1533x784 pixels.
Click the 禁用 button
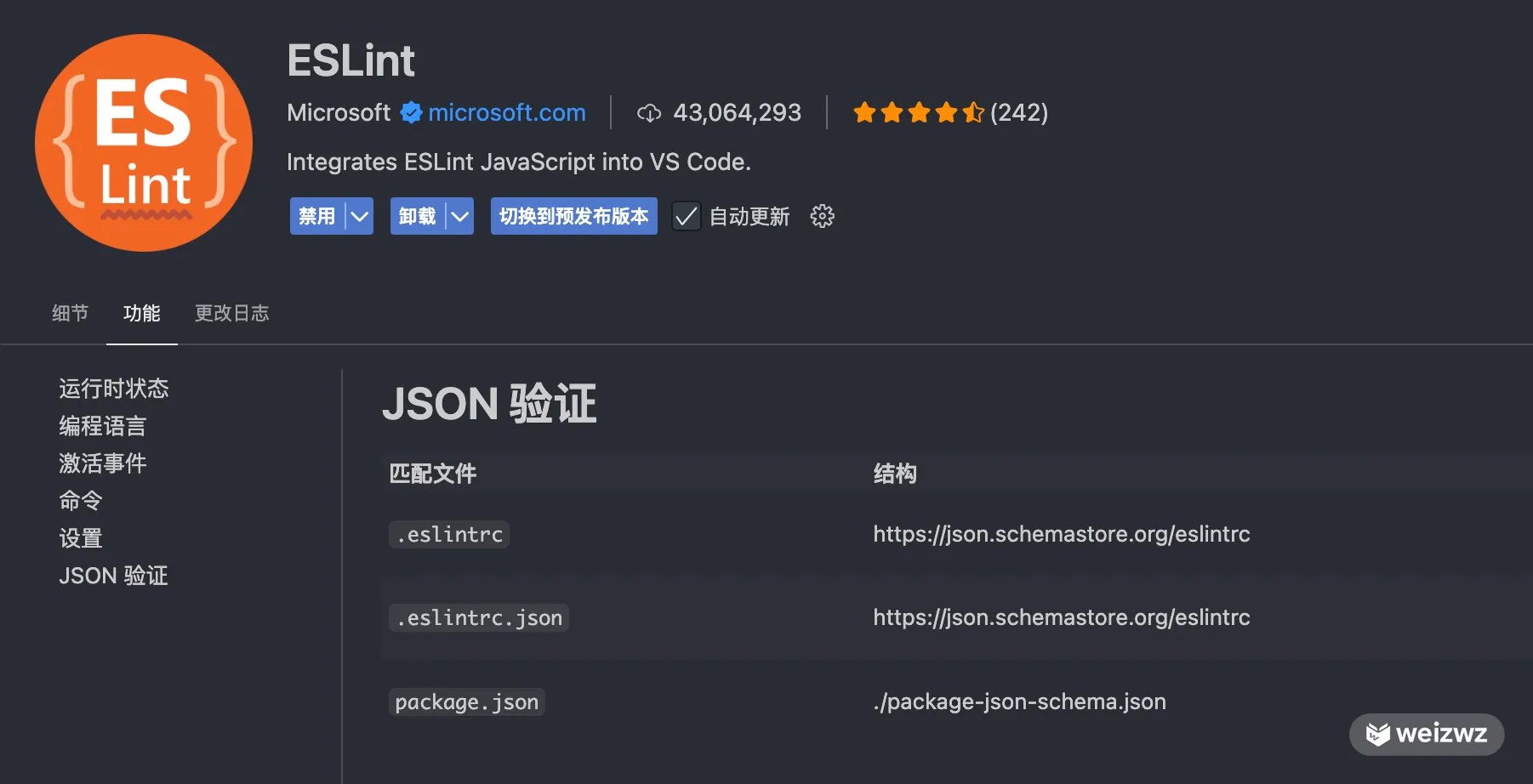click(x=316, y=216)
